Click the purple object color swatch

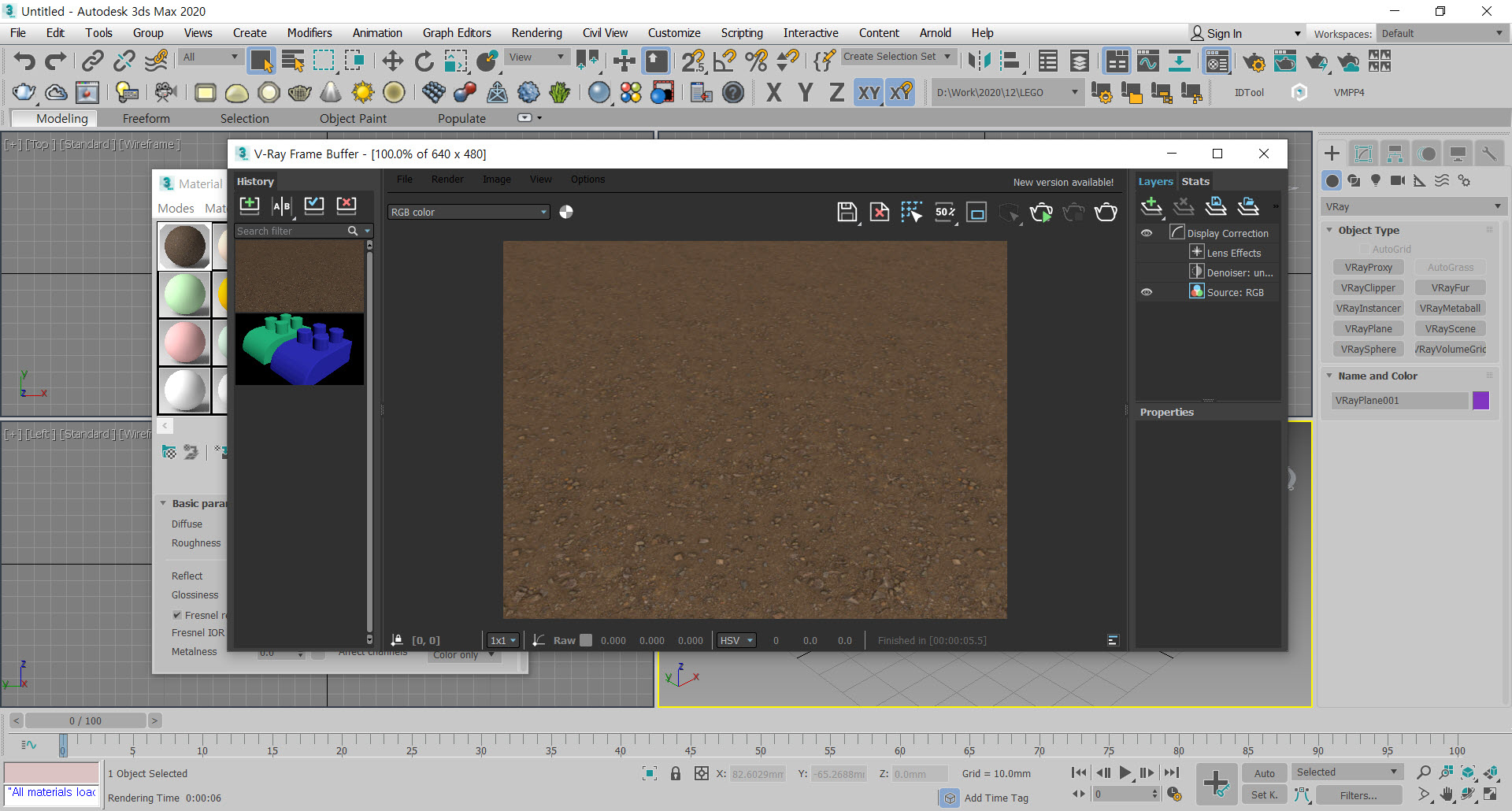pyautogui.click(x=1480, y=400)
